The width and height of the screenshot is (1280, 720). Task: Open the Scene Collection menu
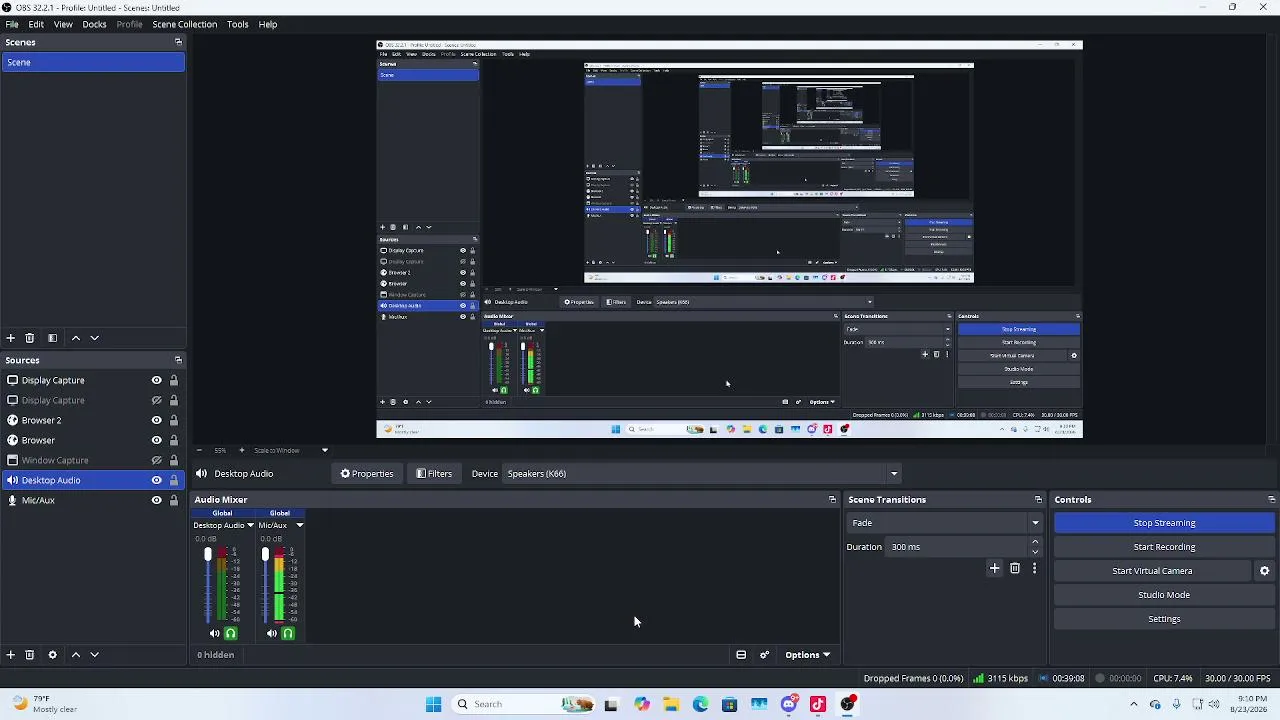coord(184,24)
